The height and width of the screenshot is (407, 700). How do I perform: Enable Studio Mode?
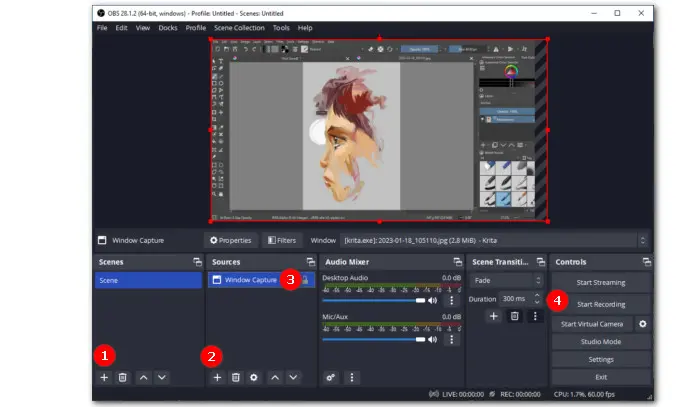(601, 341)
